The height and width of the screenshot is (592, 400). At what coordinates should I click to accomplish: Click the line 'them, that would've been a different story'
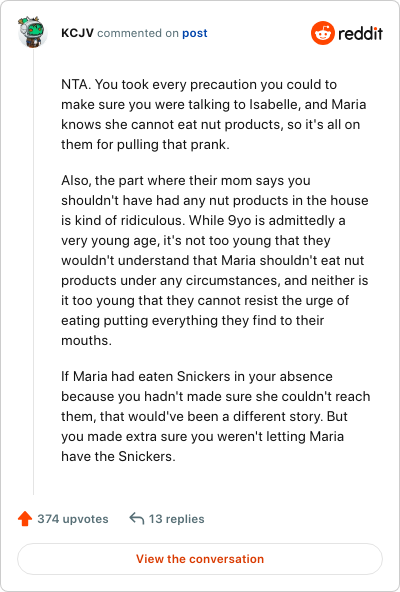click(x=204, y=416)
